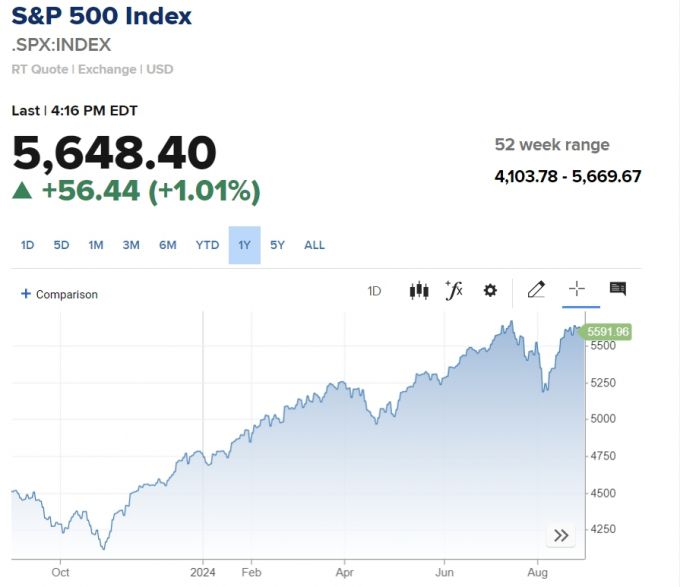This screenshot has width=680, height=587.
Task: Switch to the 5D range
Action: click(61, 245)
